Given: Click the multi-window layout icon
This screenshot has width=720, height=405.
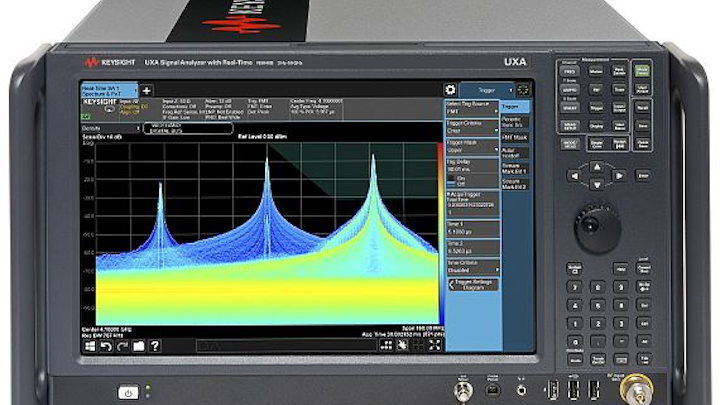Looking at the screenshot, I should coord(386,345).
